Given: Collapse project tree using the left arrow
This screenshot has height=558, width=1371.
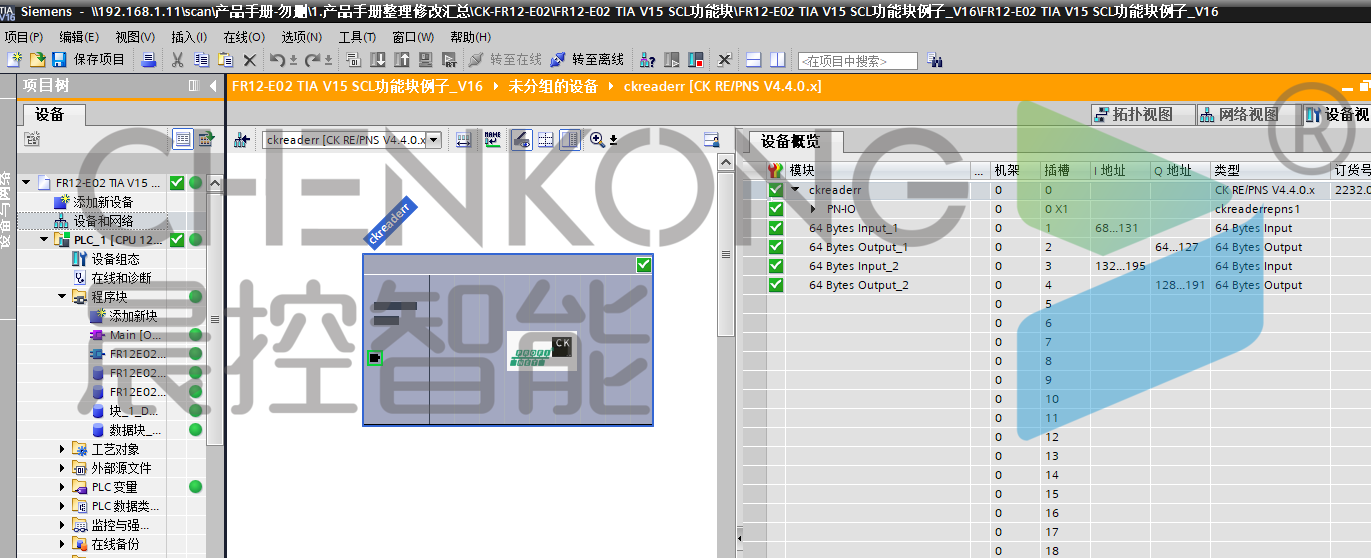Looking at the screenshot, I should (213, 86).
